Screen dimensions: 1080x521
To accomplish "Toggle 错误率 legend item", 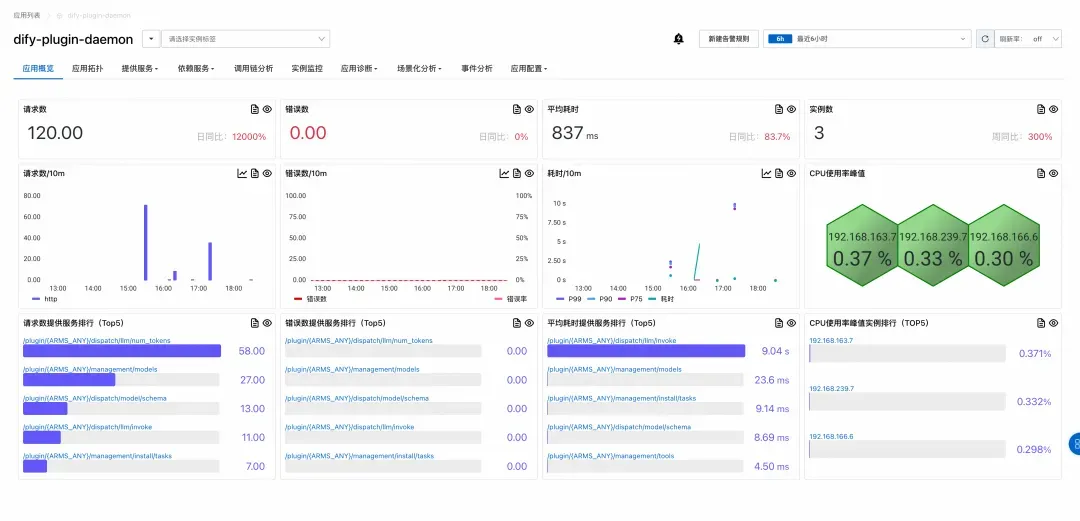I will coord(509,299).
